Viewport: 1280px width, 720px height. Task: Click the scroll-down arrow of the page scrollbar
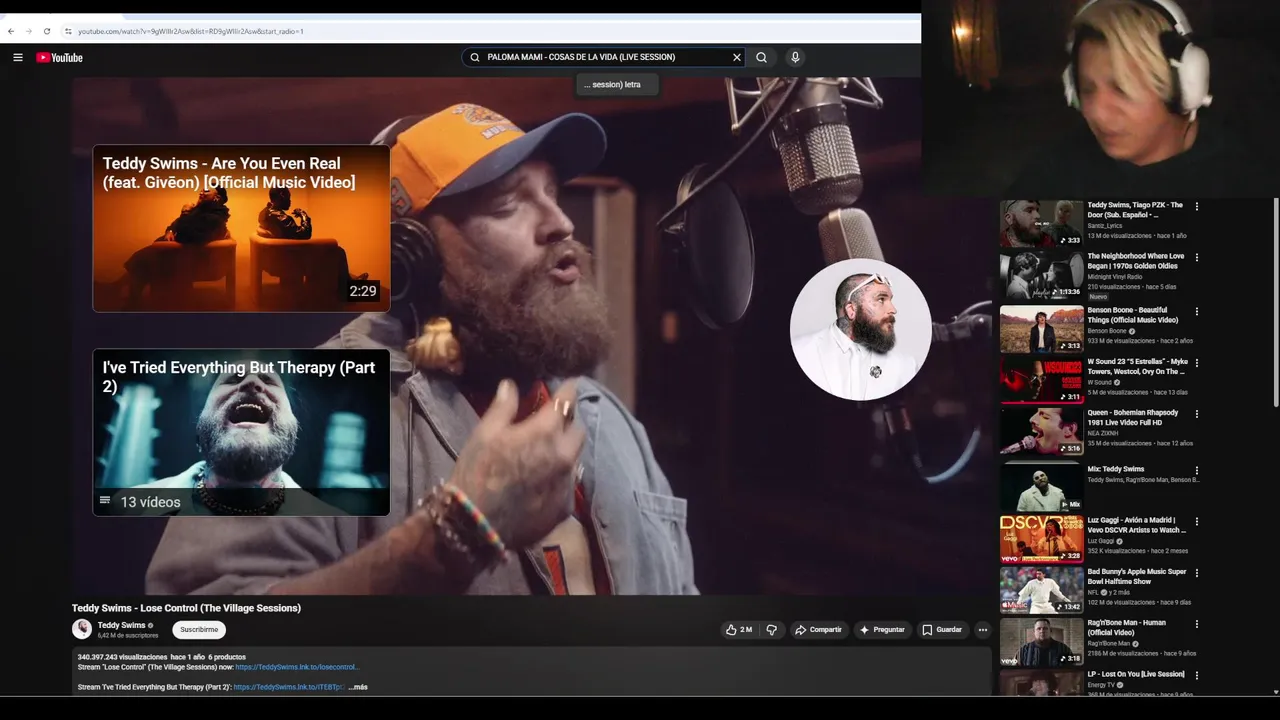(1275, 691)
